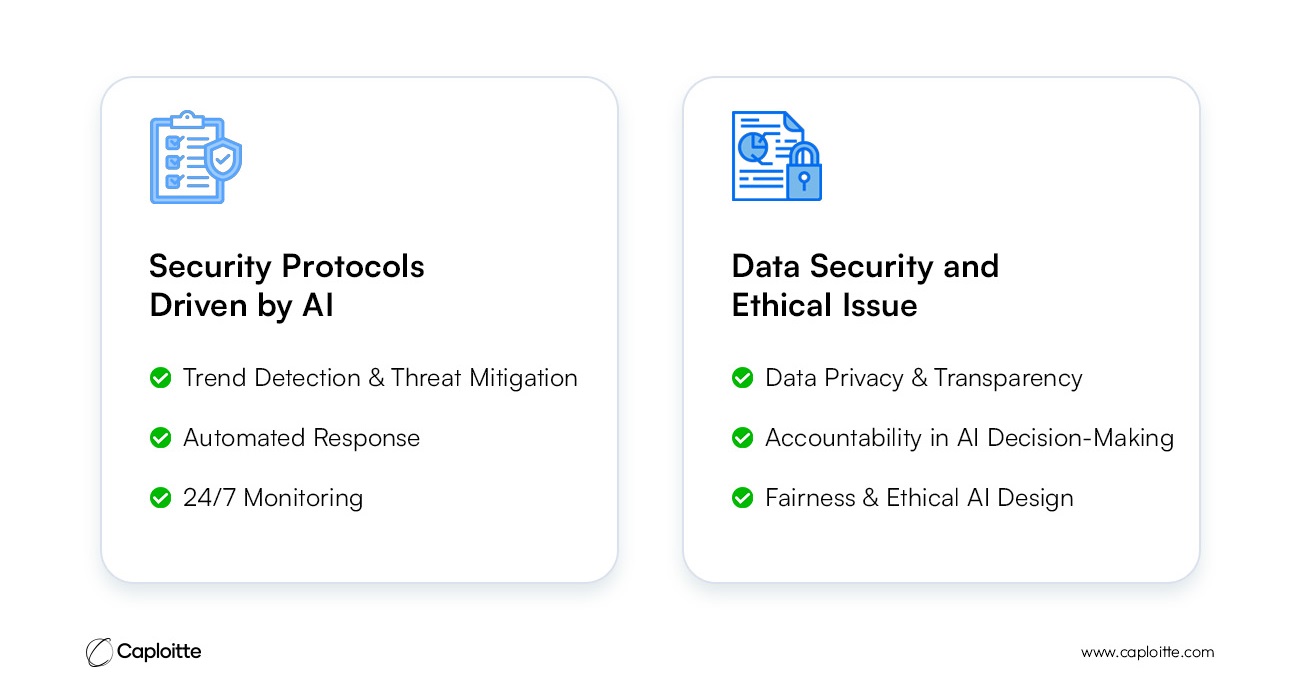Choose the Automated Response list item
Viewport: 1300px width, 692px height.
[x=301, y=438]
